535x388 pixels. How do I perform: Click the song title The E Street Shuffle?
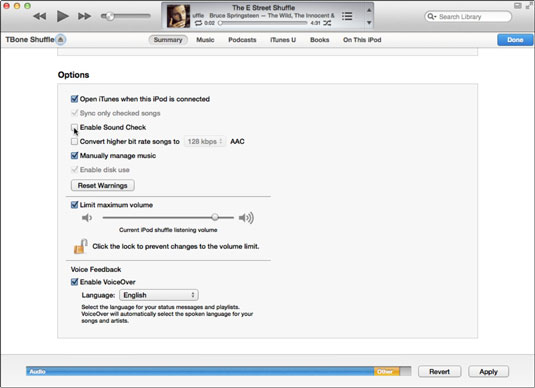[263, 8]
